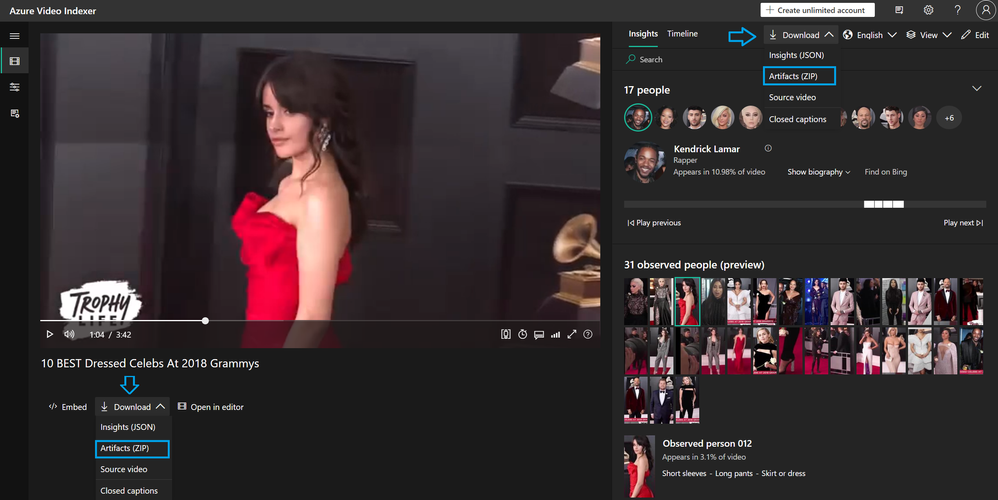Image resolution: width=998 pixels, height=500 pixels.
Task: Click the video title '10 BEST Dressed Celebs At 2018 Grammys'
Action: point(150,363)
